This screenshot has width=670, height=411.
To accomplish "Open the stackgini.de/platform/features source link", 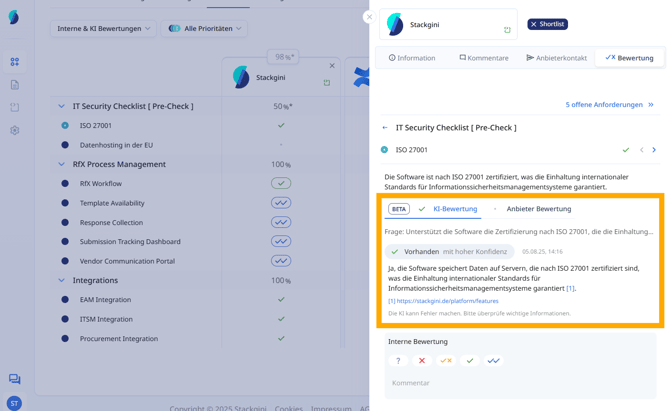I will click(x=446, y=301).
